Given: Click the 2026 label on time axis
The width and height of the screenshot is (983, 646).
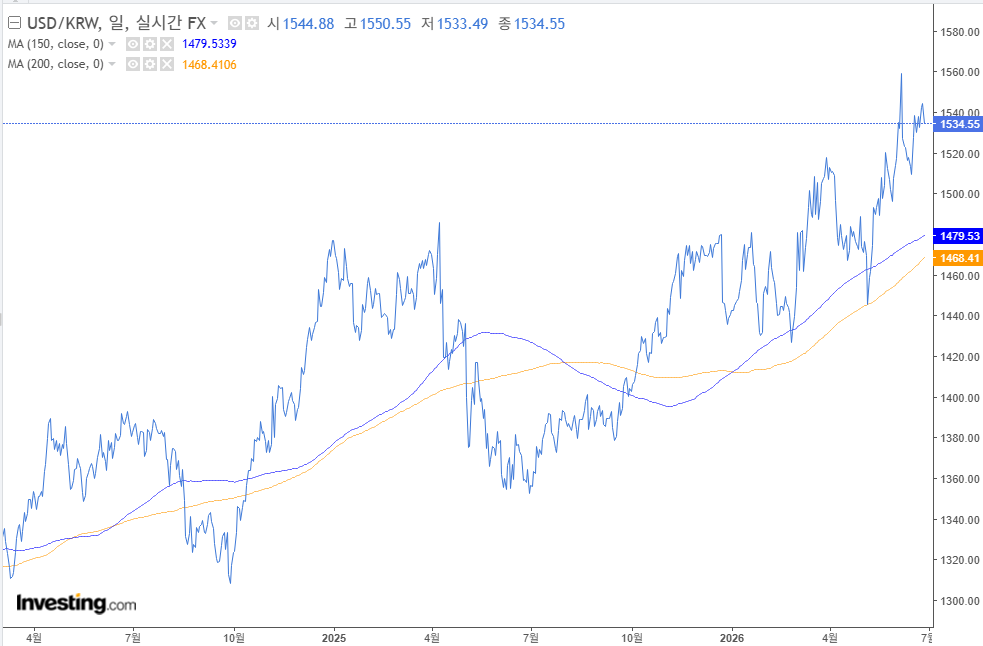Looking at the screenshot, I should coord(732,638).
